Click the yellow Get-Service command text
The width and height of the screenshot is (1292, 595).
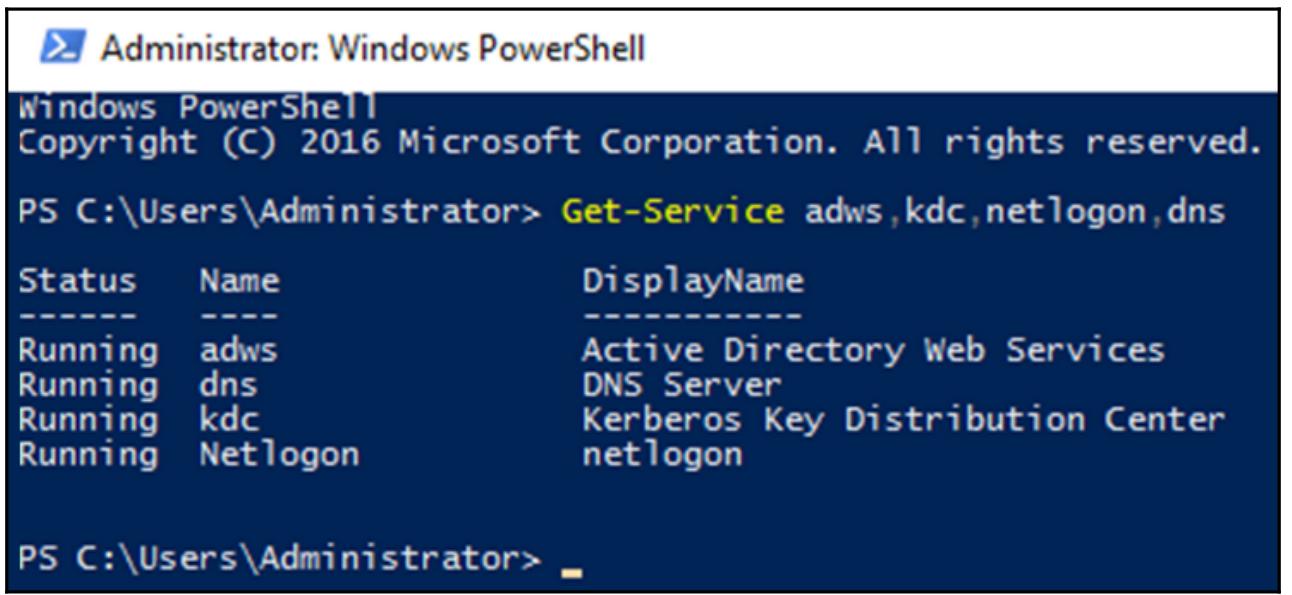coord(672,212)
